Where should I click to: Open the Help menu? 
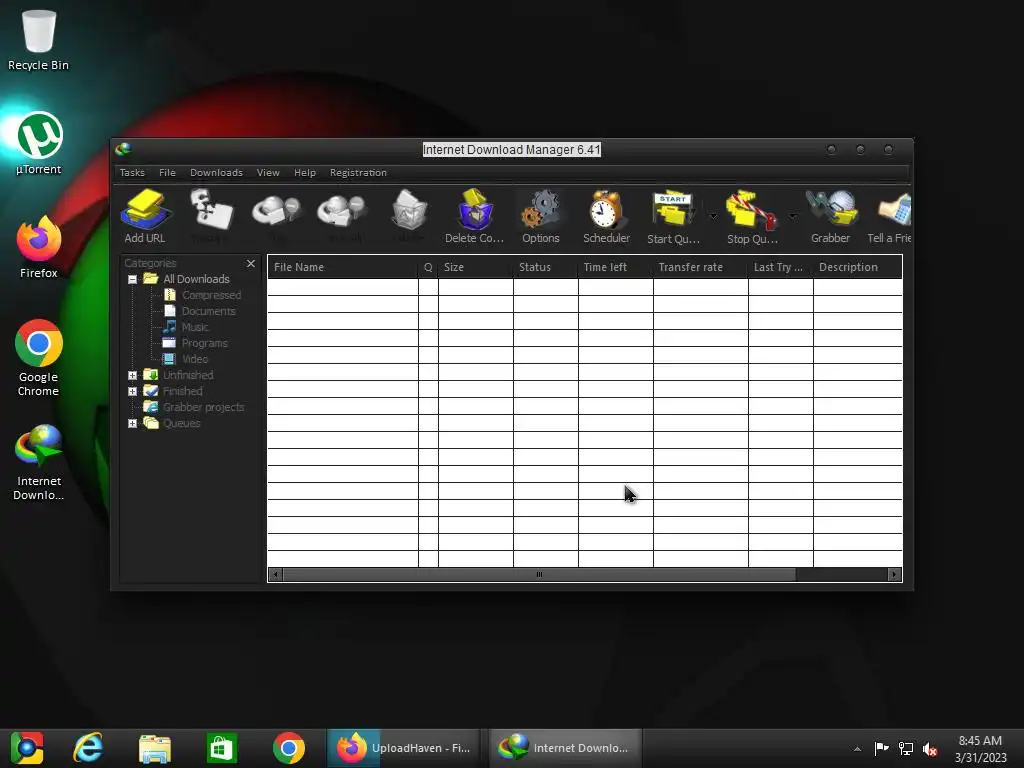click(304, 172)
